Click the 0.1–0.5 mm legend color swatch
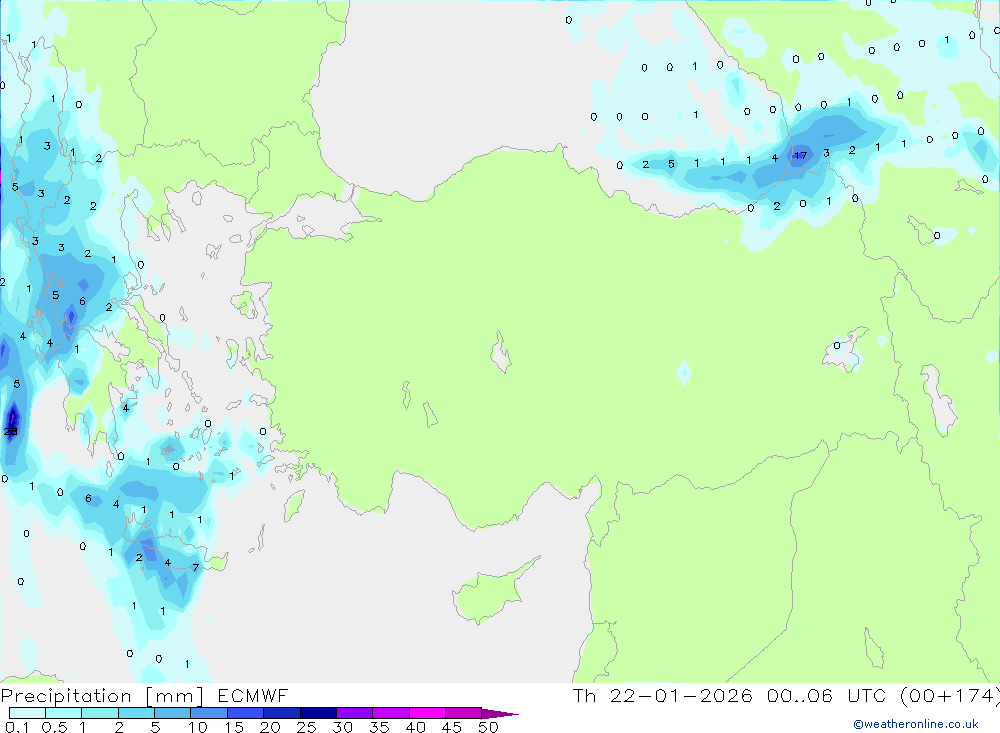This screenshot has height=733, width=1000. (x=27, y=713)
